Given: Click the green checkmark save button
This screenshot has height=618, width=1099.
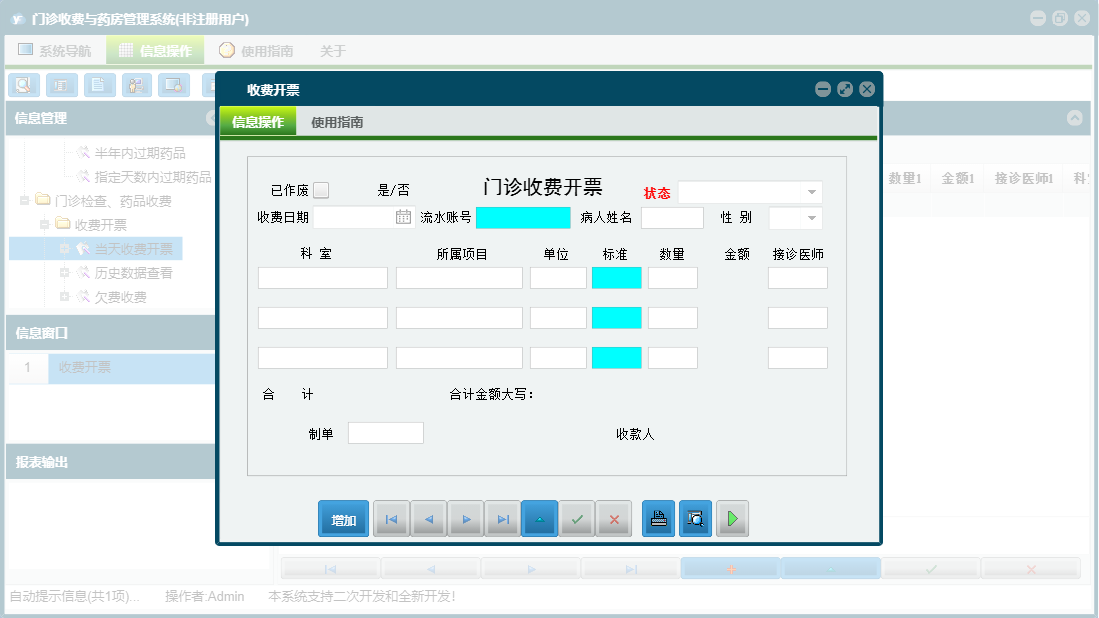Looking at the screenshot, I should pos(577,519).
